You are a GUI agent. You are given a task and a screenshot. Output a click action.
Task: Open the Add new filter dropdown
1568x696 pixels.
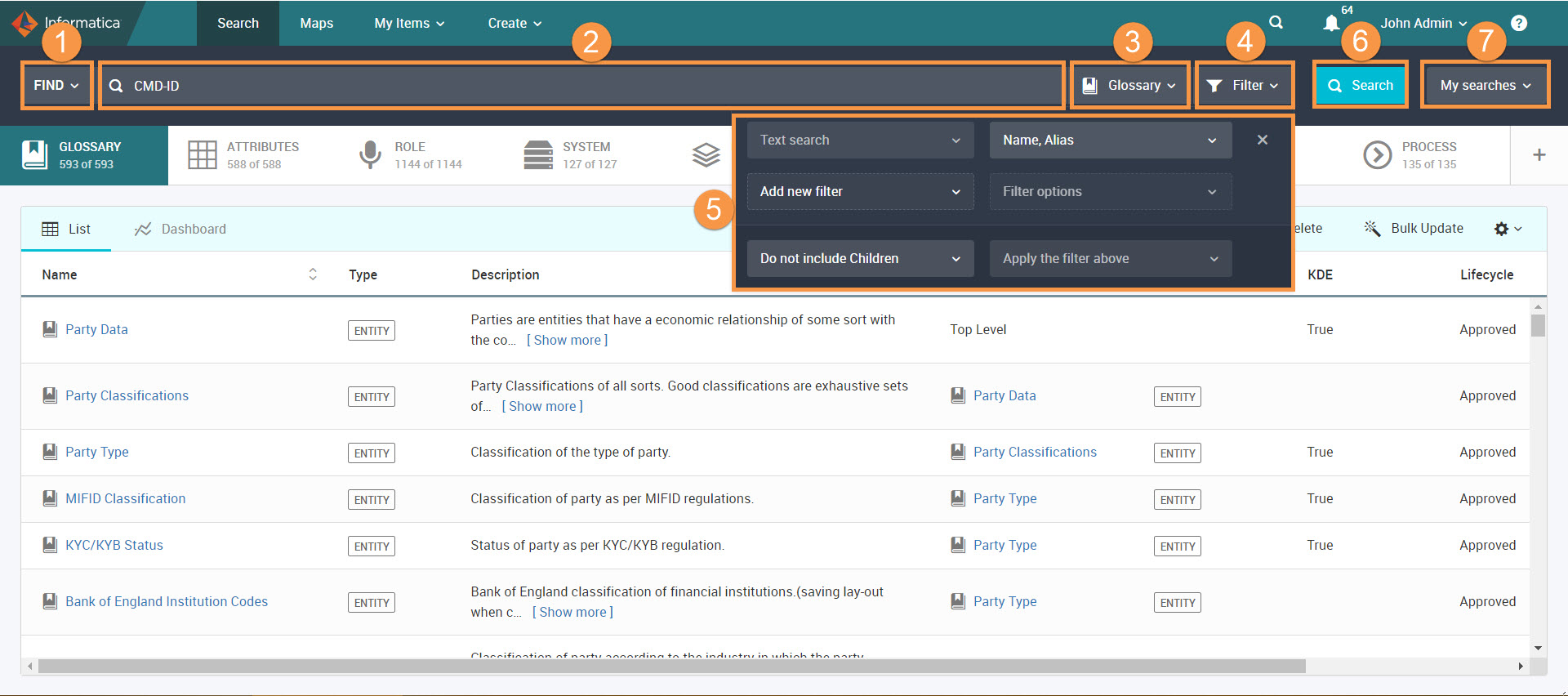[x=860, y=191]
